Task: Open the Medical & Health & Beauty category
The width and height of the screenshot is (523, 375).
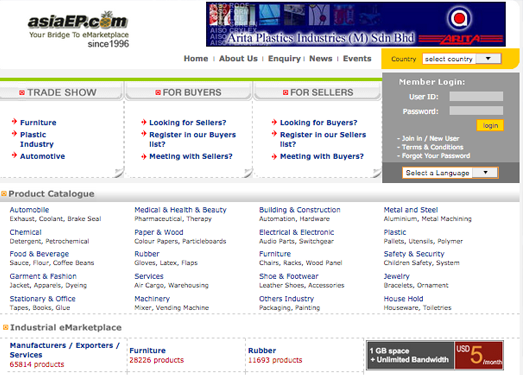Action: (x=180, y=210)
